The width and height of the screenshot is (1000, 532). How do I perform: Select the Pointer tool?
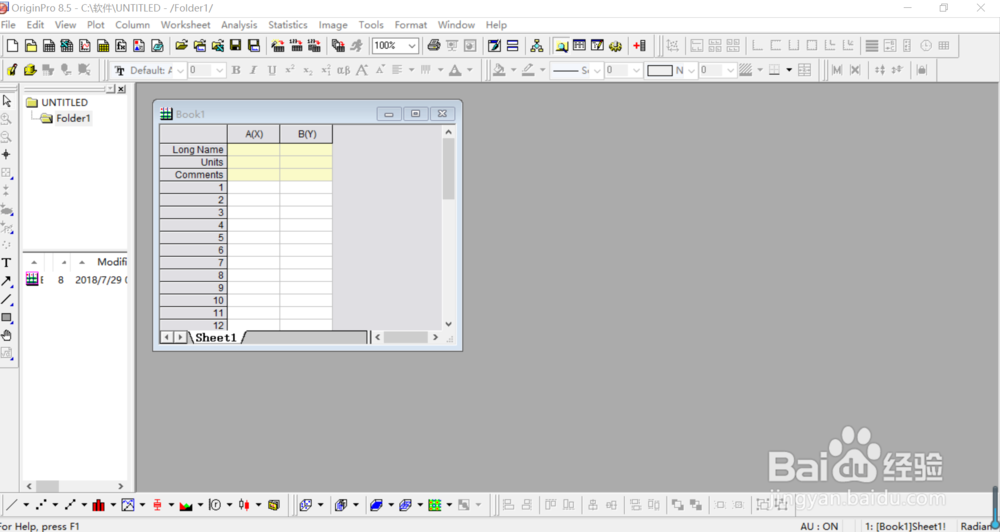[6, 101]
